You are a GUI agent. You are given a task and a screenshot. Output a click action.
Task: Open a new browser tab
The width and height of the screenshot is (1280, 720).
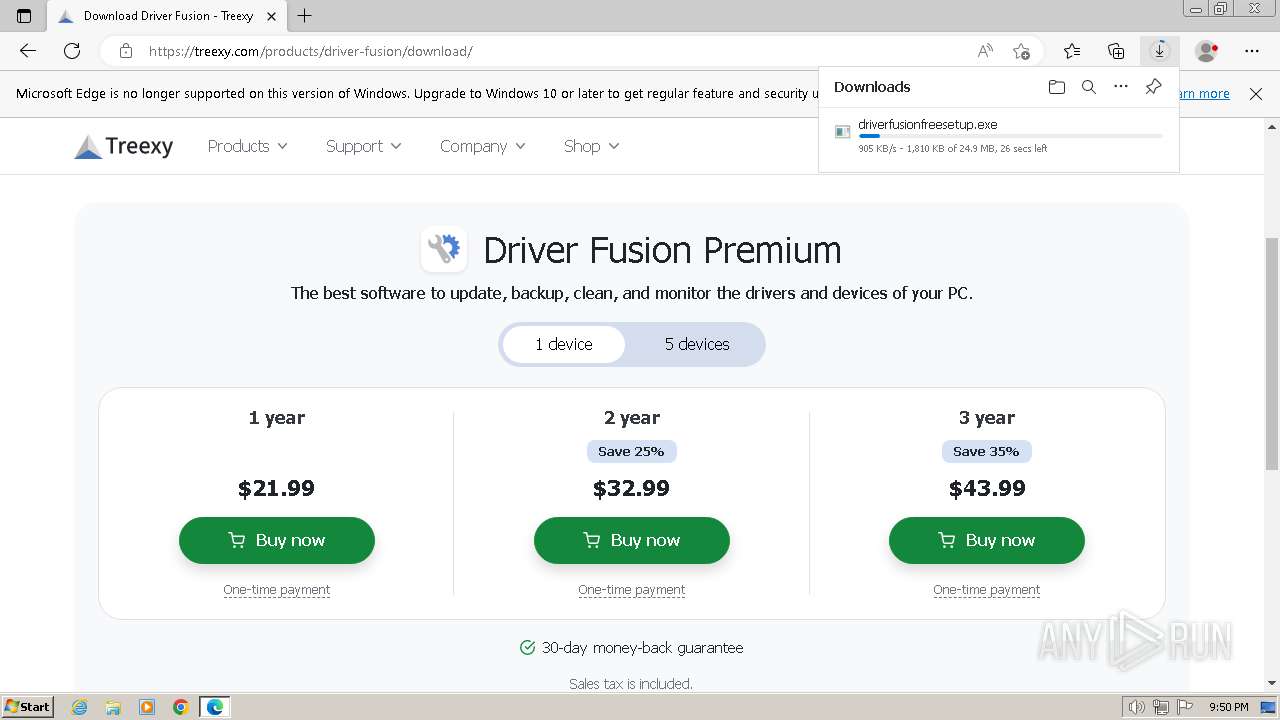tap(305, 16)
